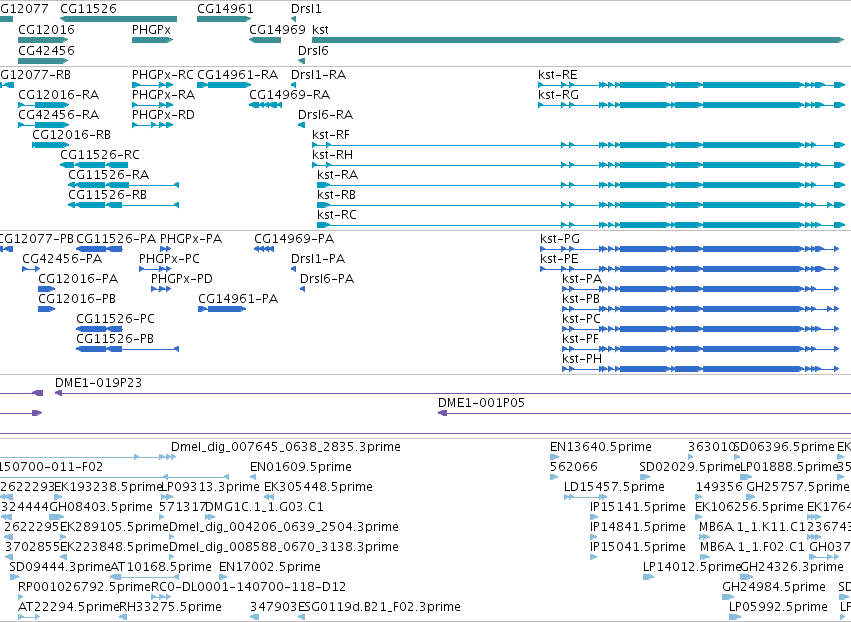Select protein CG12016-PB
The width and height of the screenshot is (851, 622).
point(77,299)
